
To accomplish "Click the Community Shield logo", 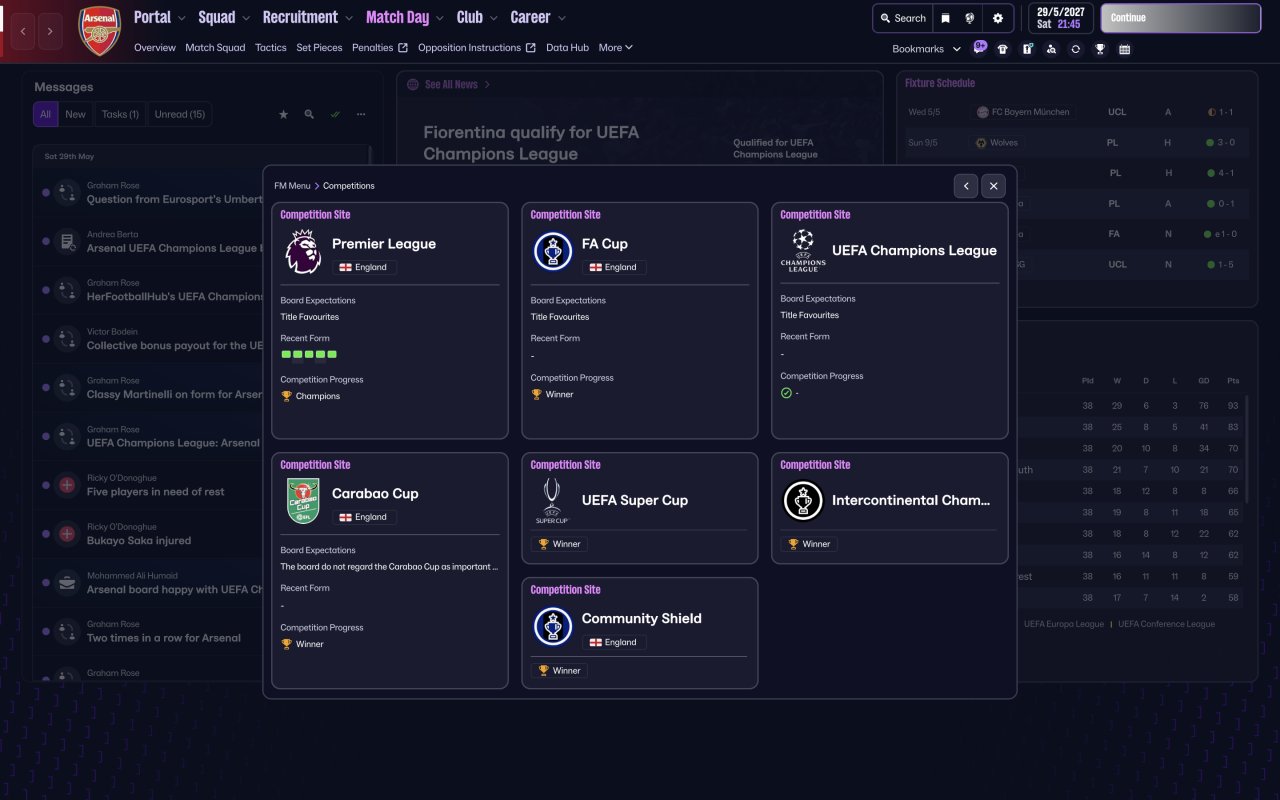I will 553,626.
